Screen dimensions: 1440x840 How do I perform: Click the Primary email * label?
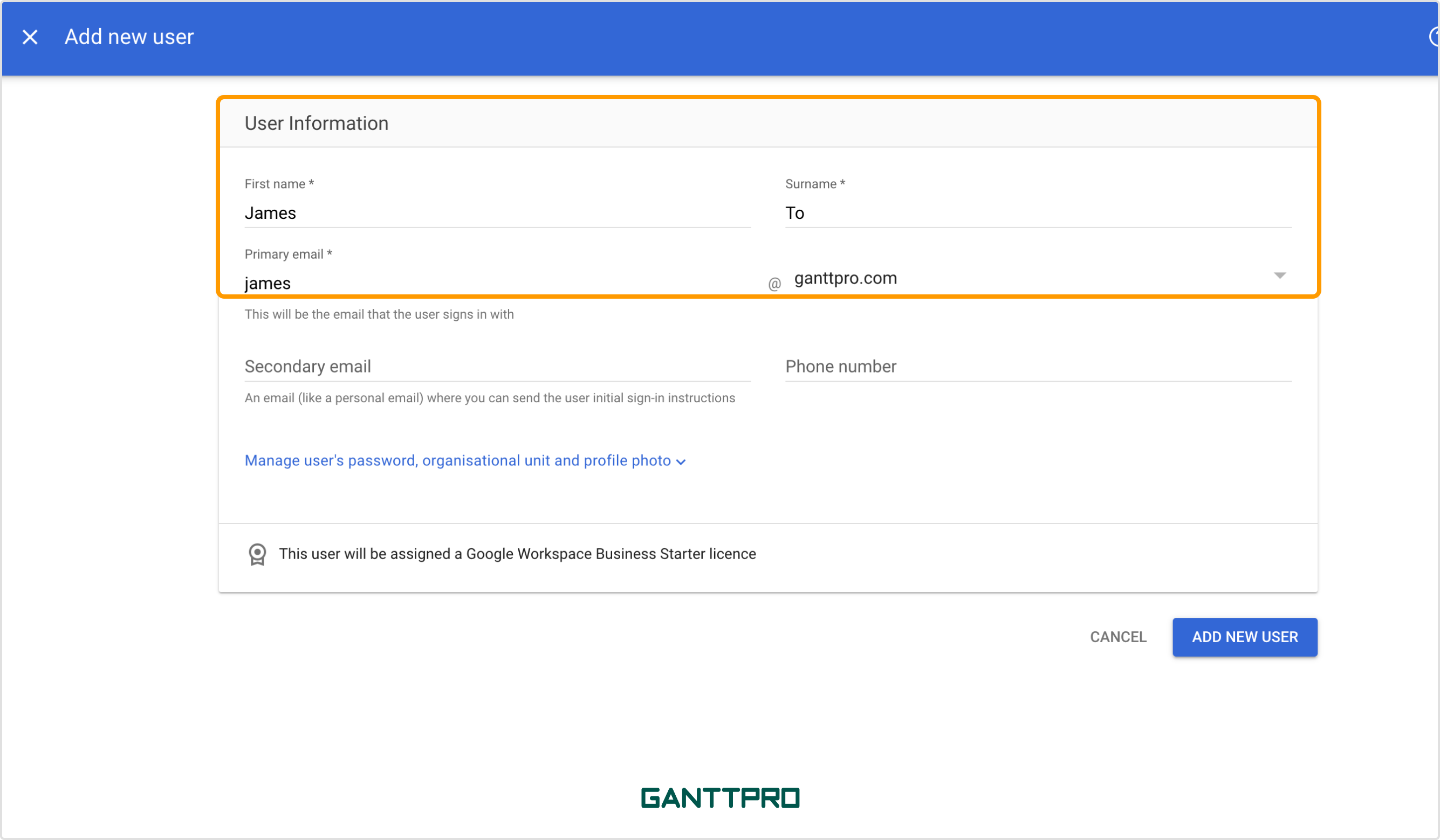pyautogui.click(x=289, y=254)
